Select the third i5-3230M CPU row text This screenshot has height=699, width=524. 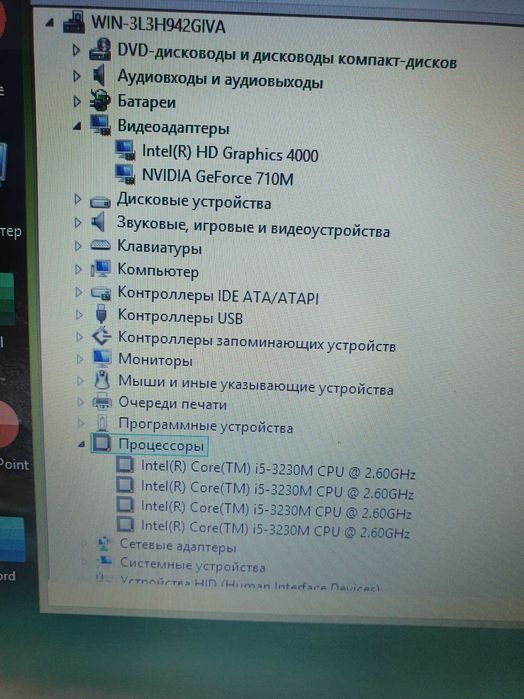click(x=276, y=510)
